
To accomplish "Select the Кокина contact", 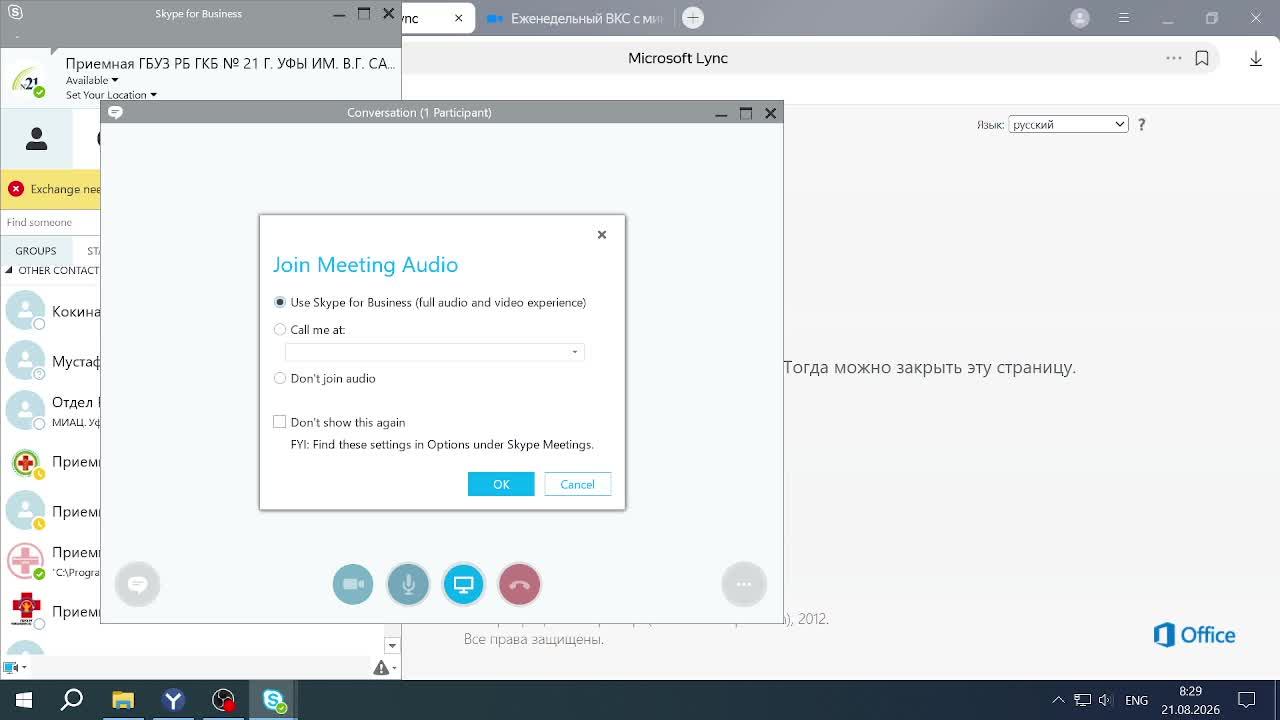I will (x=51, y=311).
